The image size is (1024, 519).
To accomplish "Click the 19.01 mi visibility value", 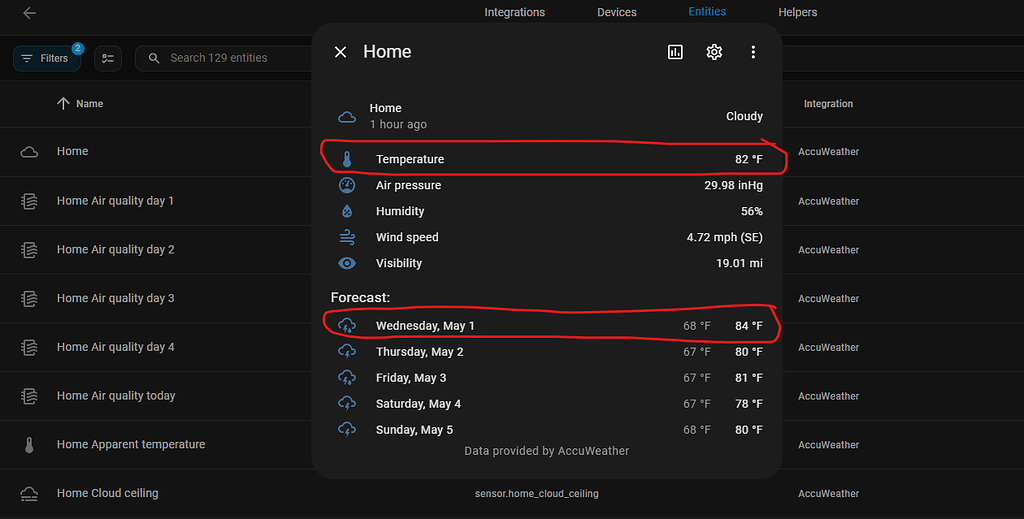I will tap(739, 263).
